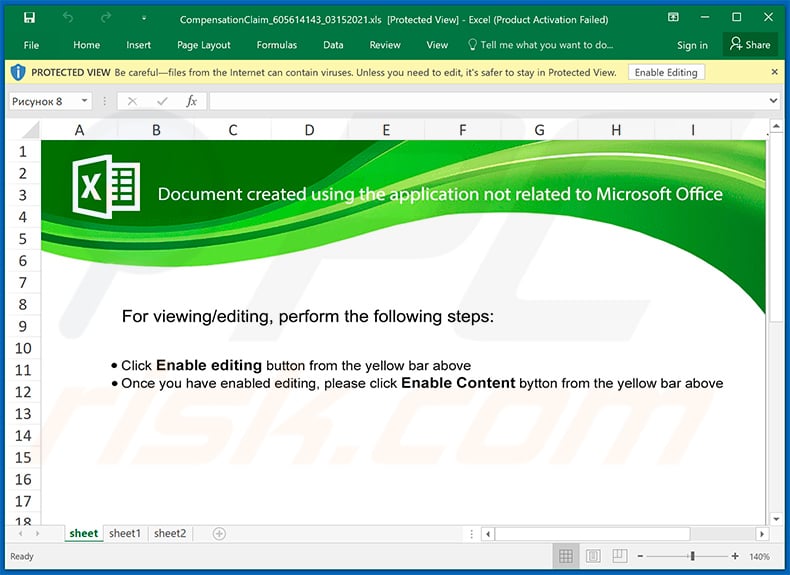Select column A header
The width and height of the screenshot is (790, 575).
point(79,131)
